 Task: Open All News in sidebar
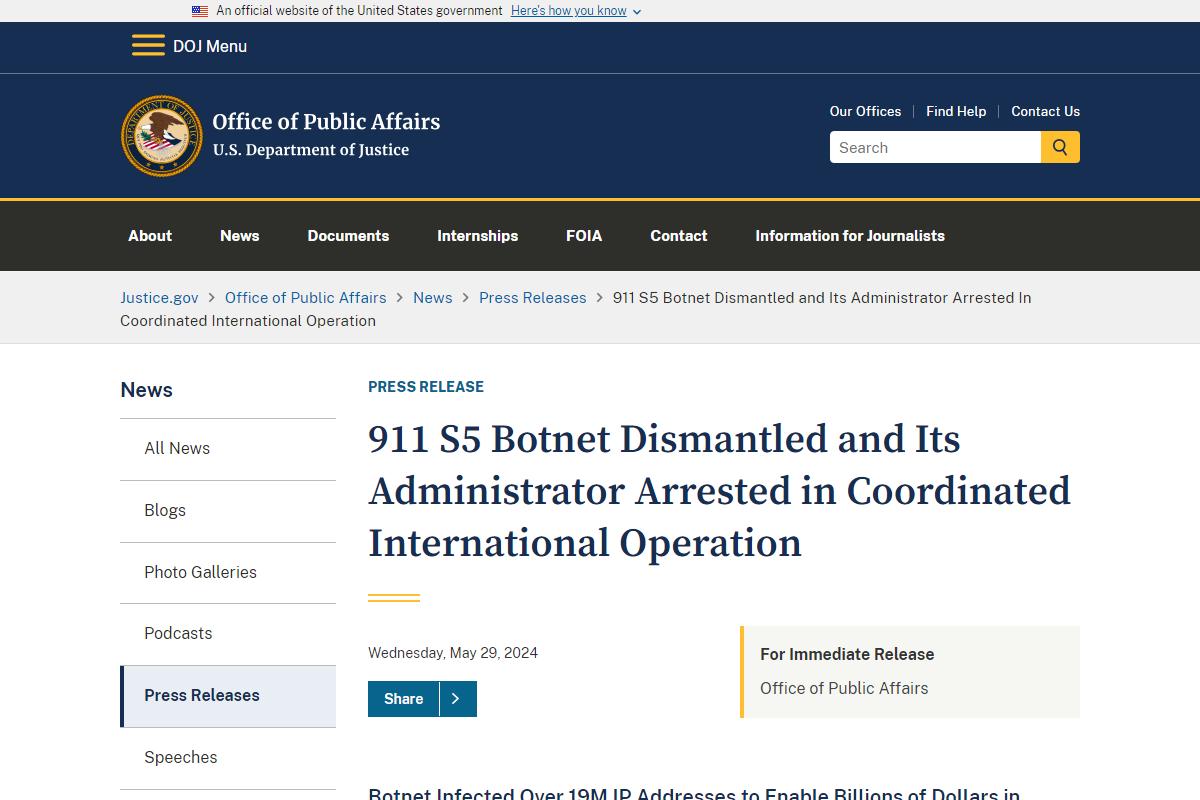[x=228, y=449]
